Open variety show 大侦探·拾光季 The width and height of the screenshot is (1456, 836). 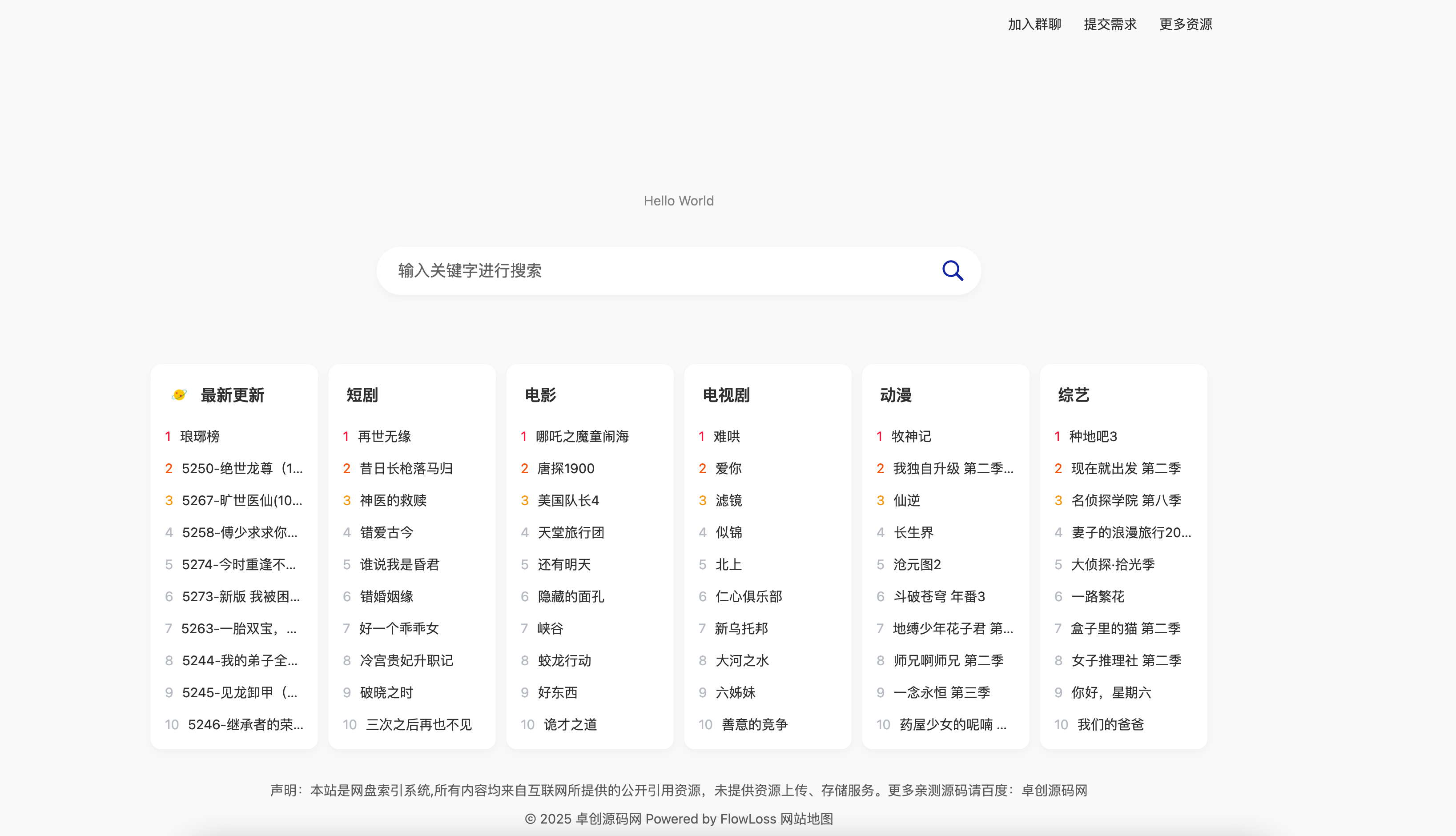pyautogui.click(x=1113, y=564)
